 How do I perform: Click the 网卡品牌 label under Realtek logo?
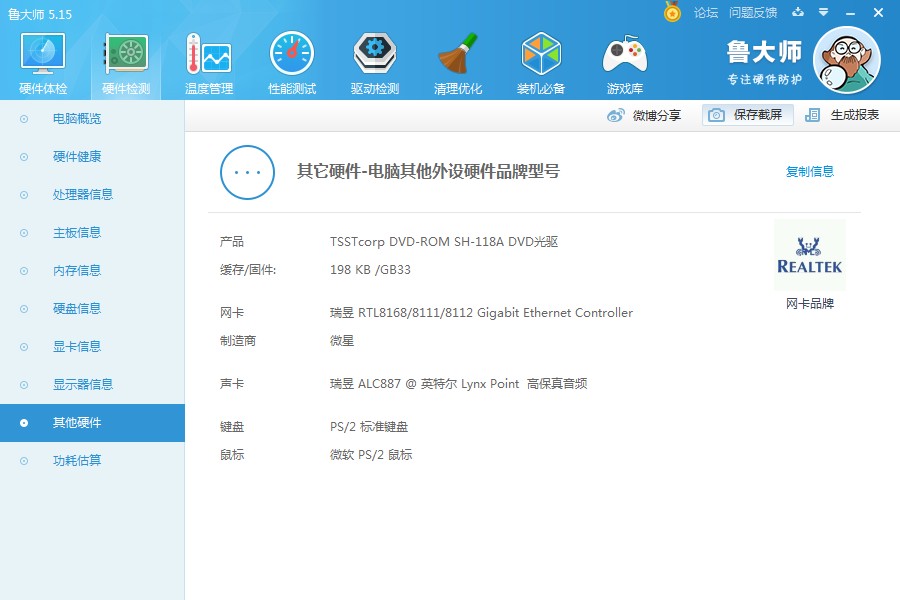810,304
